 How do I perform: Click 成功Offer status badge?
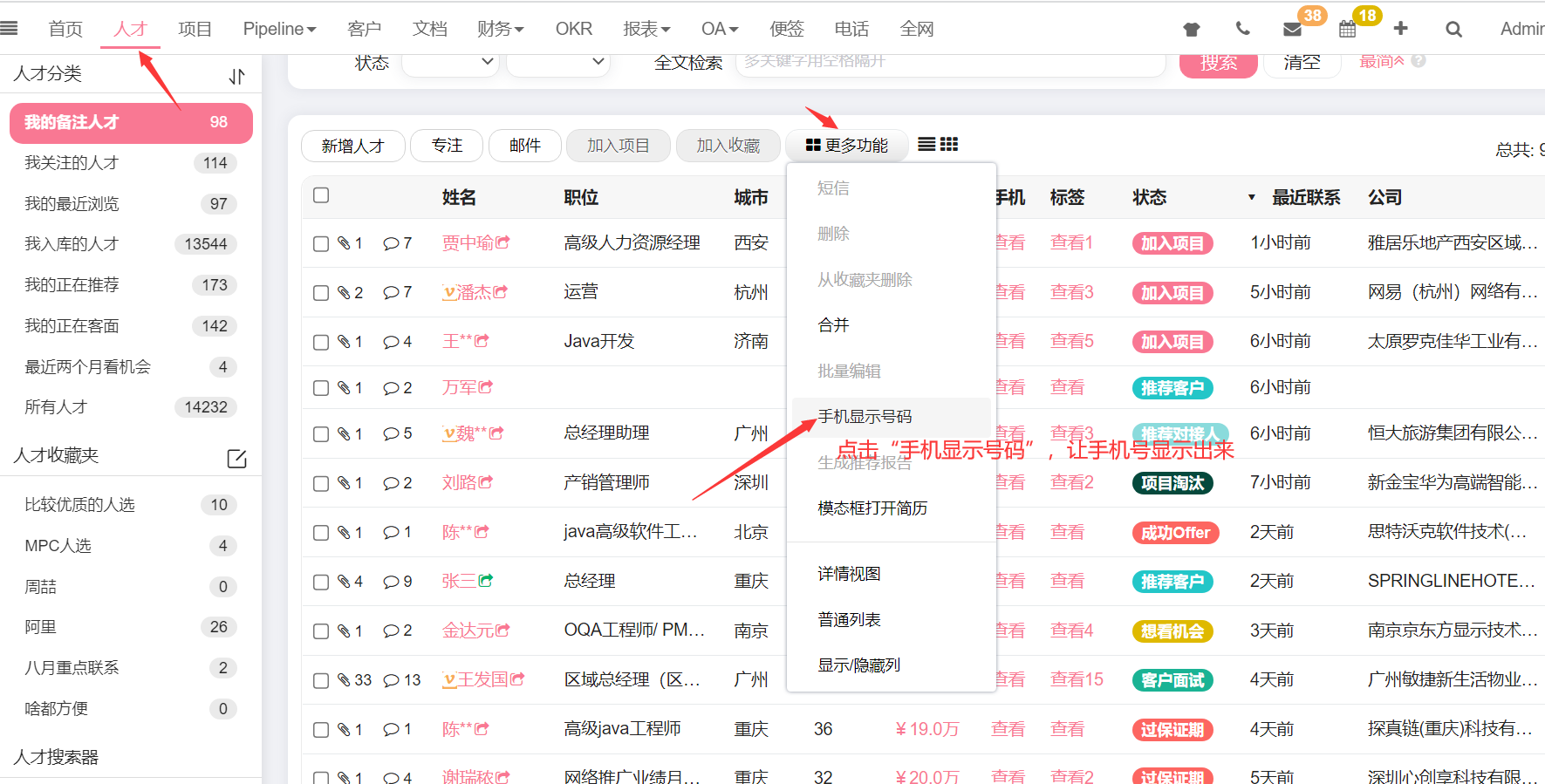click(x=1175, y=533)
